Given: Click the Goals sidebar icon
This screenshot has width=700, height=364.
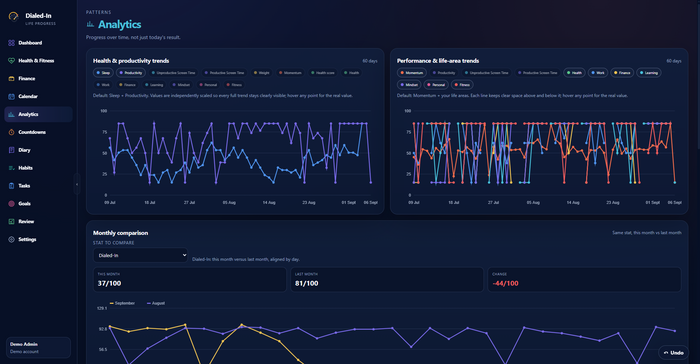Looking at the screenshot, I should point(11,204).
